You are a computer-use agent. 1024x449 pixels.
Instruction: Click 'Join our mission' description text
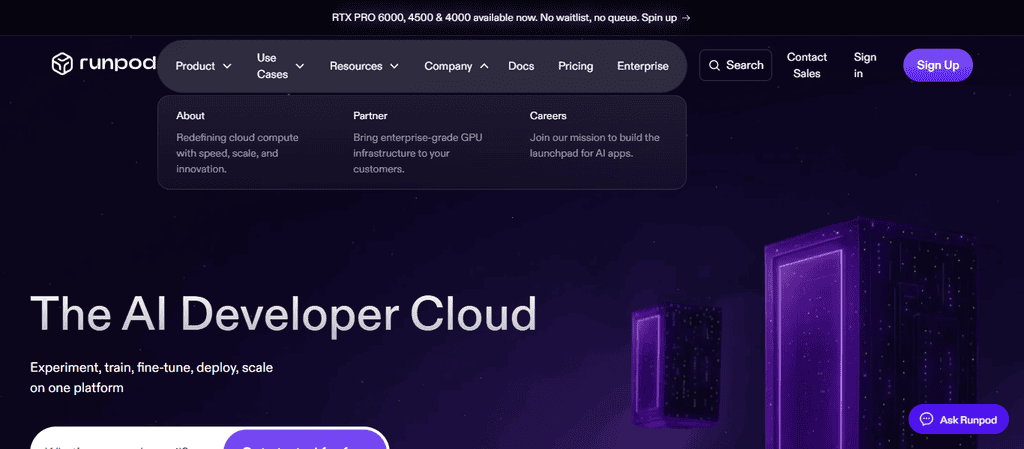pyautogui.click(x=594, y=146)
